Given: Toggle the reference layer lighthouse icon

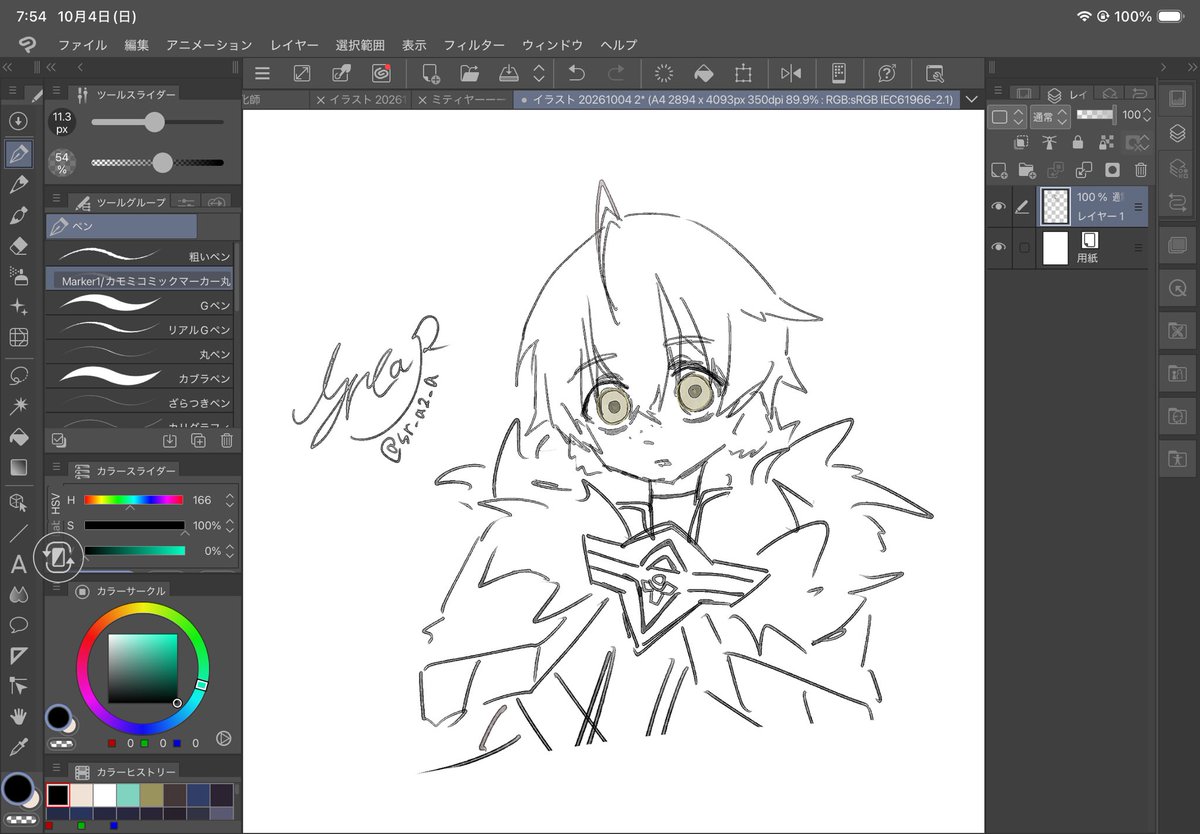Looking at the screenshot, I should (1050, 143).
